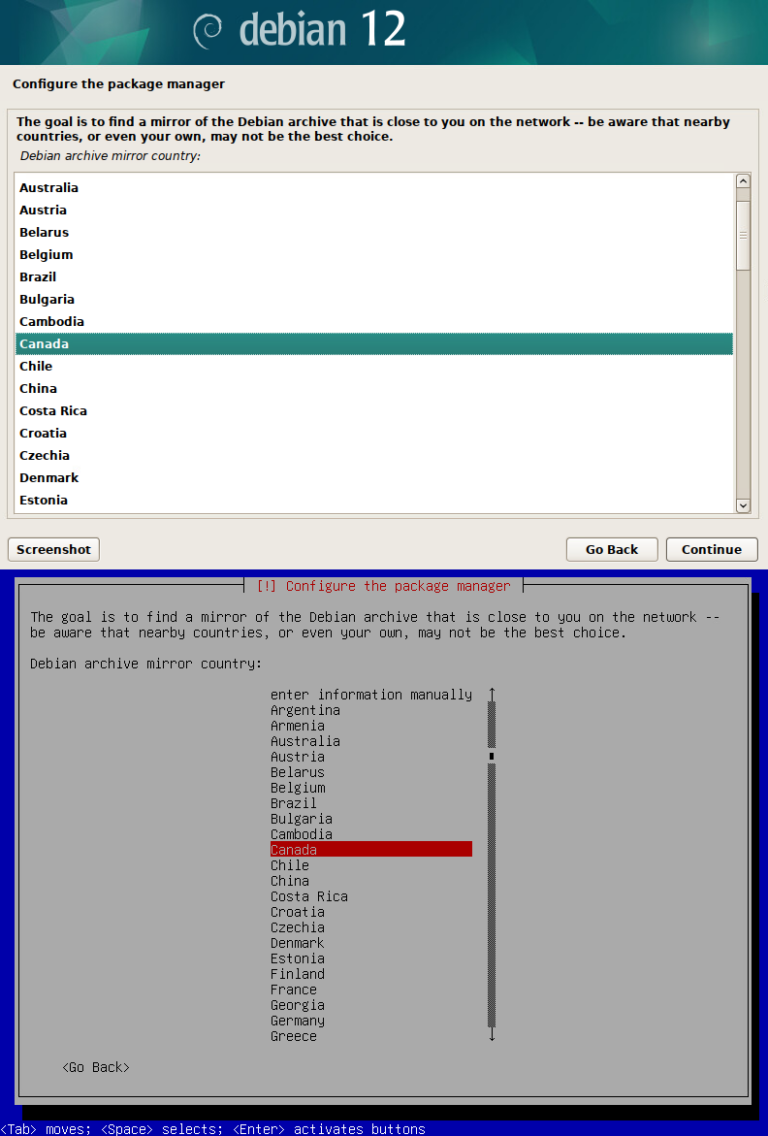Viewport: 768px width, 1136px height.
Task: Activate <Go Back> in the text installer
Action: coord(95,1067)
